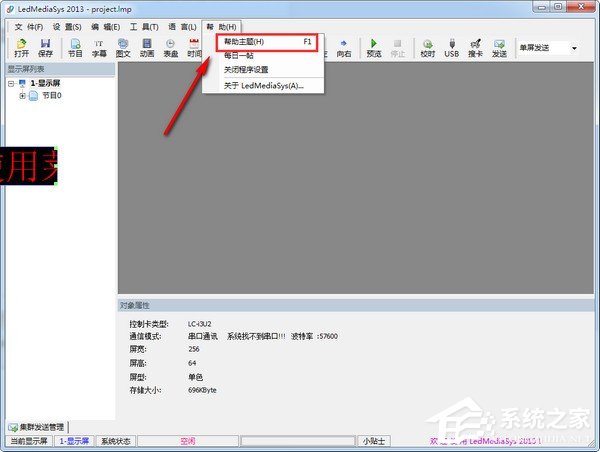Click the 对象属性 panel header
The image size is (600, 452).
(356, 305)
